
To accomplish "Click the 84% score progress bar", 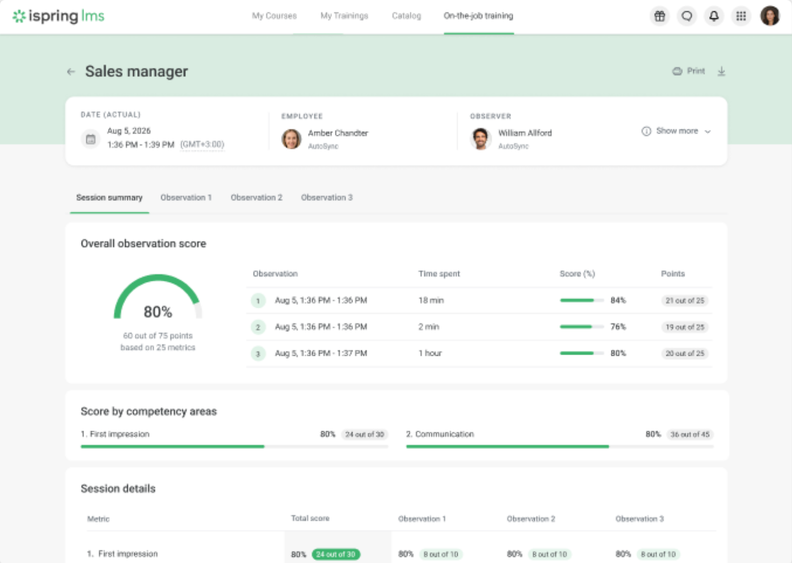I will (581, 300).
